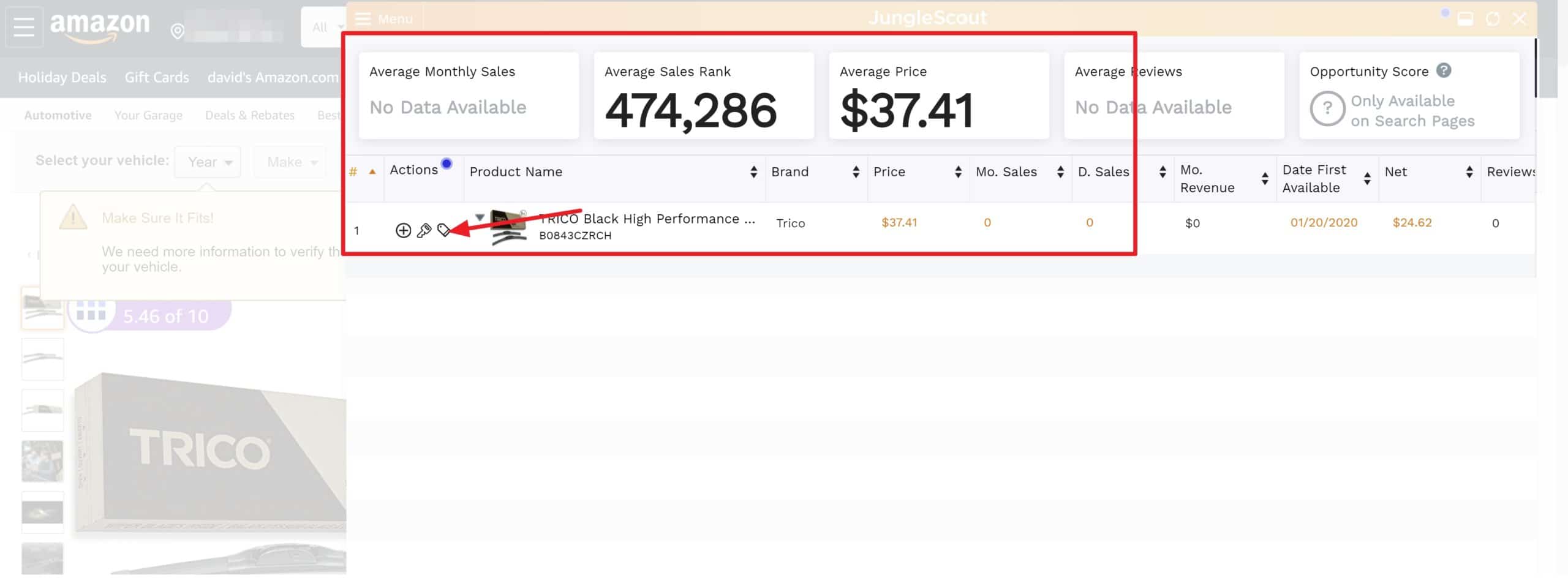Open the JungleScout Menu hamburger
This screenshot has height=586, width=1568.
pyautogui.click(x=384, y=18)
